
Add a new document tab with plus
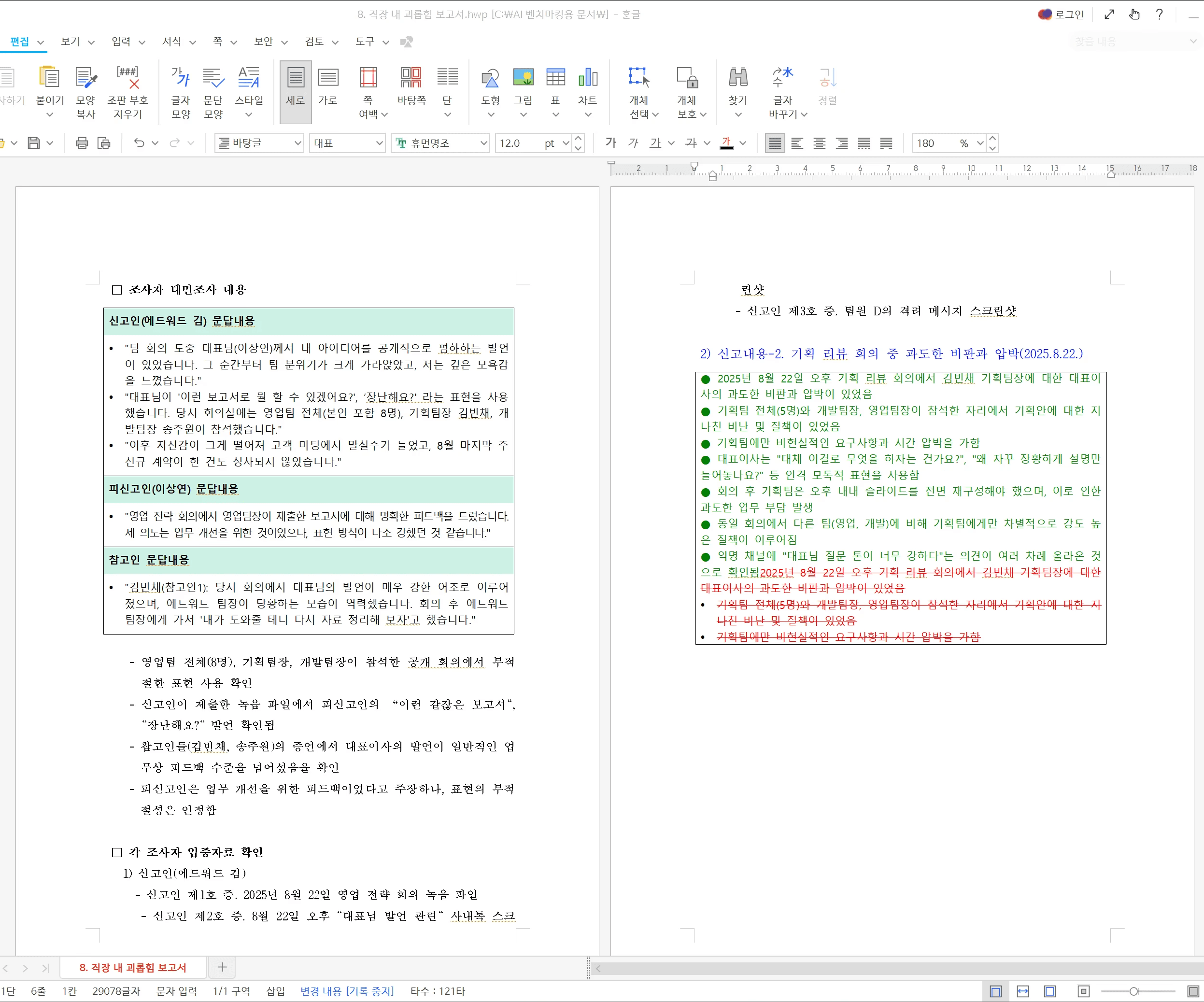pos(223,968)
